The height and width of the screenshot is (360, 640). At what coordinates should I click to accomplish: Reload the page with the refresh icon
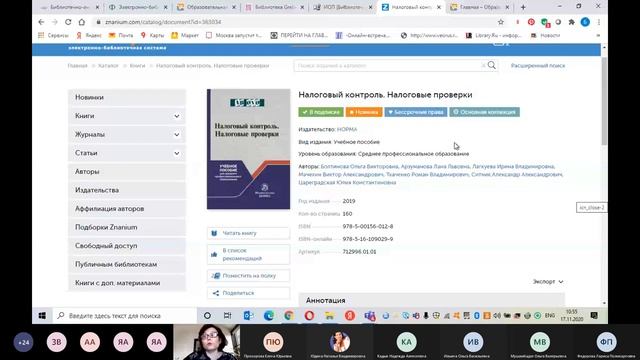pyautogui.click(x=68, y=22)
